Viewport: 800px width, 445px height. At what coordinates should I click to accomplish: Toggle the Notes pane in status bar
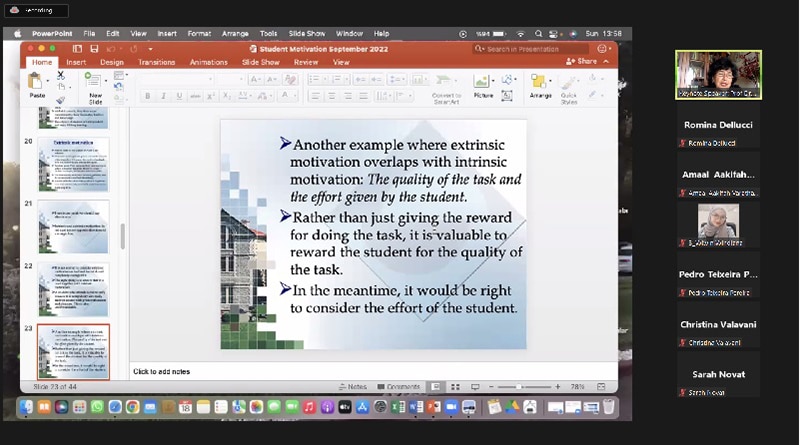pyautogui.click(x=352, y=387)
